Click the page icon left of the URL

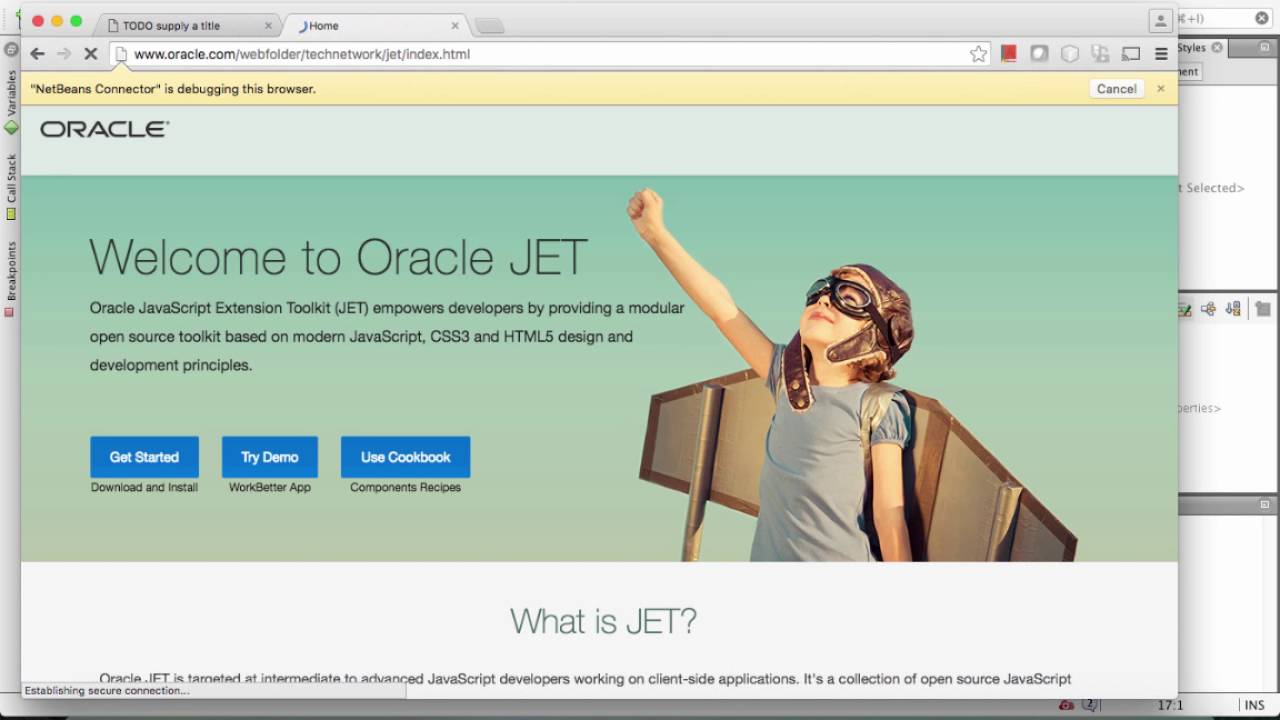click(121, 54)
